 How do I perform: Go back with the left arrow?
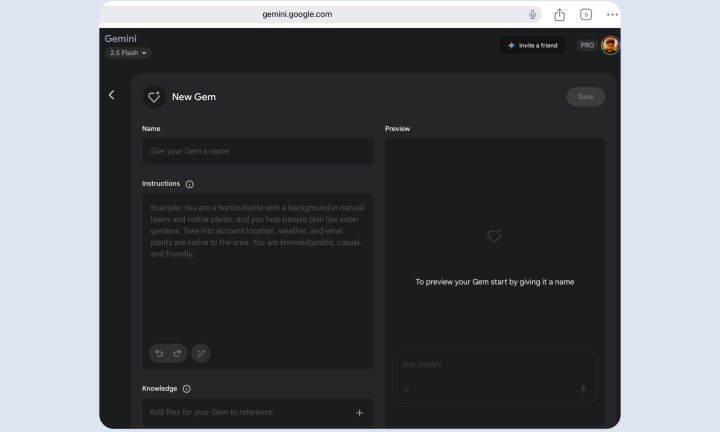coord(111,95)
